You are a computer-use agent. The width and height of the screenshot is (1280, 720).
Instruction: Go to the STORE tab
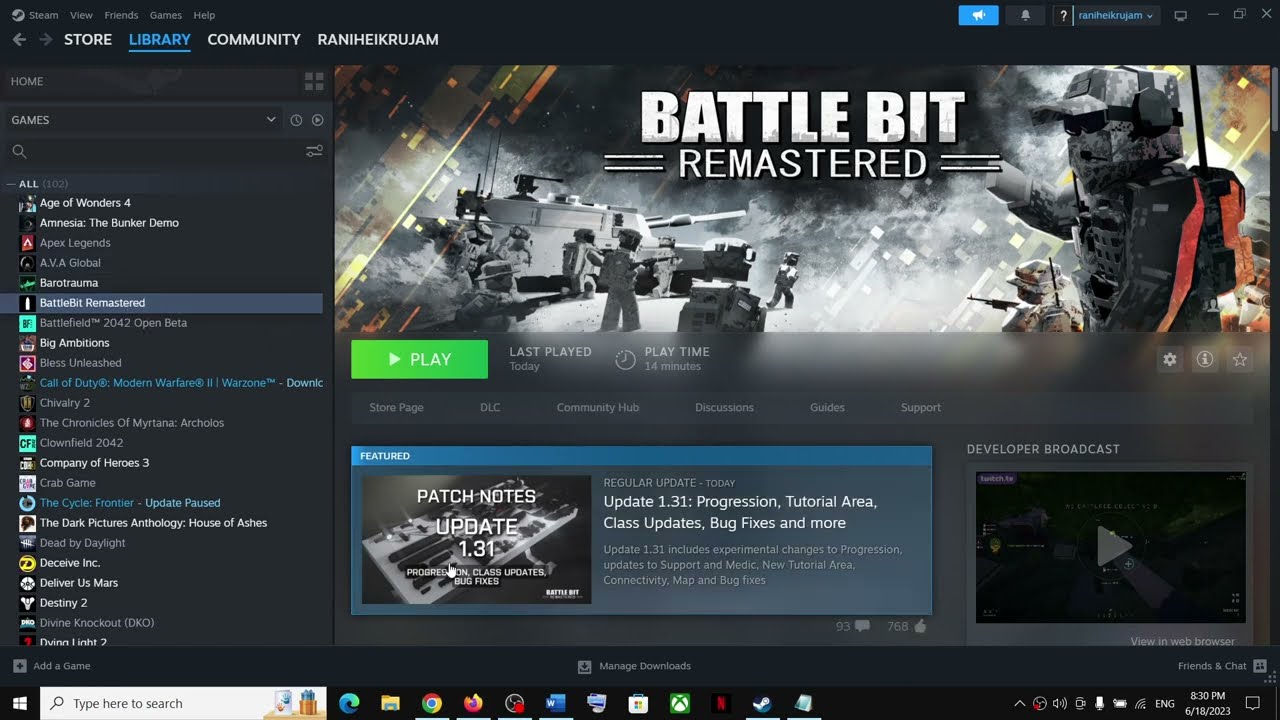pyautogui.click(x=88, y=40)
